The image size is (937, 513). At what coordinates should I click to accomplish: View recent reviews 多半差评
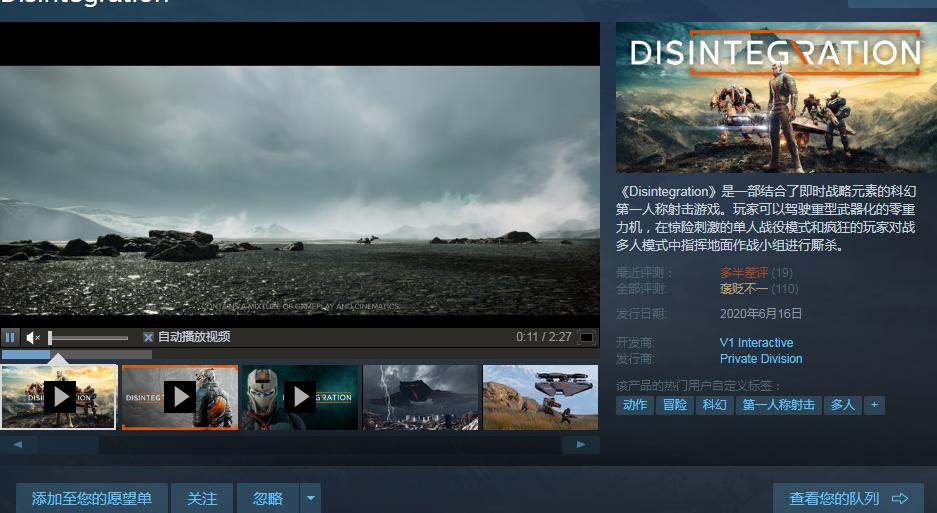(x=744, y=273)
